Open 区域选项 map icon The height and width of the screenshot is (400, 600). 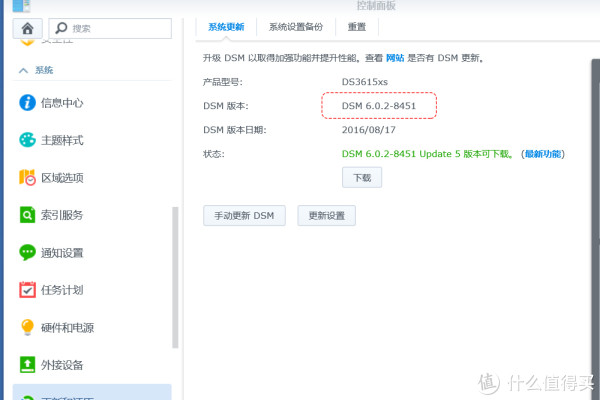[27, 178]
